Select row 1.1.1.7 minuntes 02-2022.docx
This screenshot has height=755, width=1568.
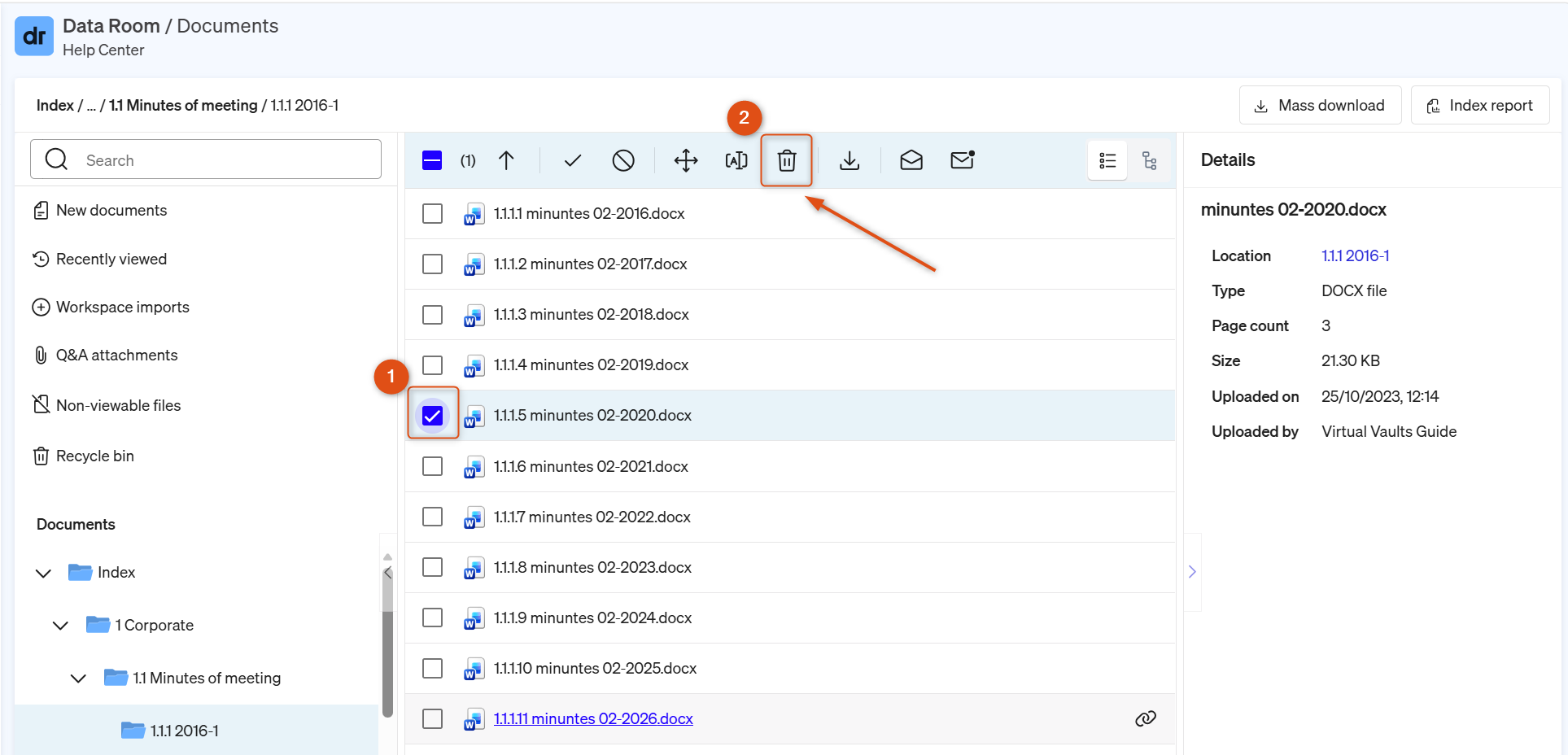pyautogui.click(x=790, y=517)
